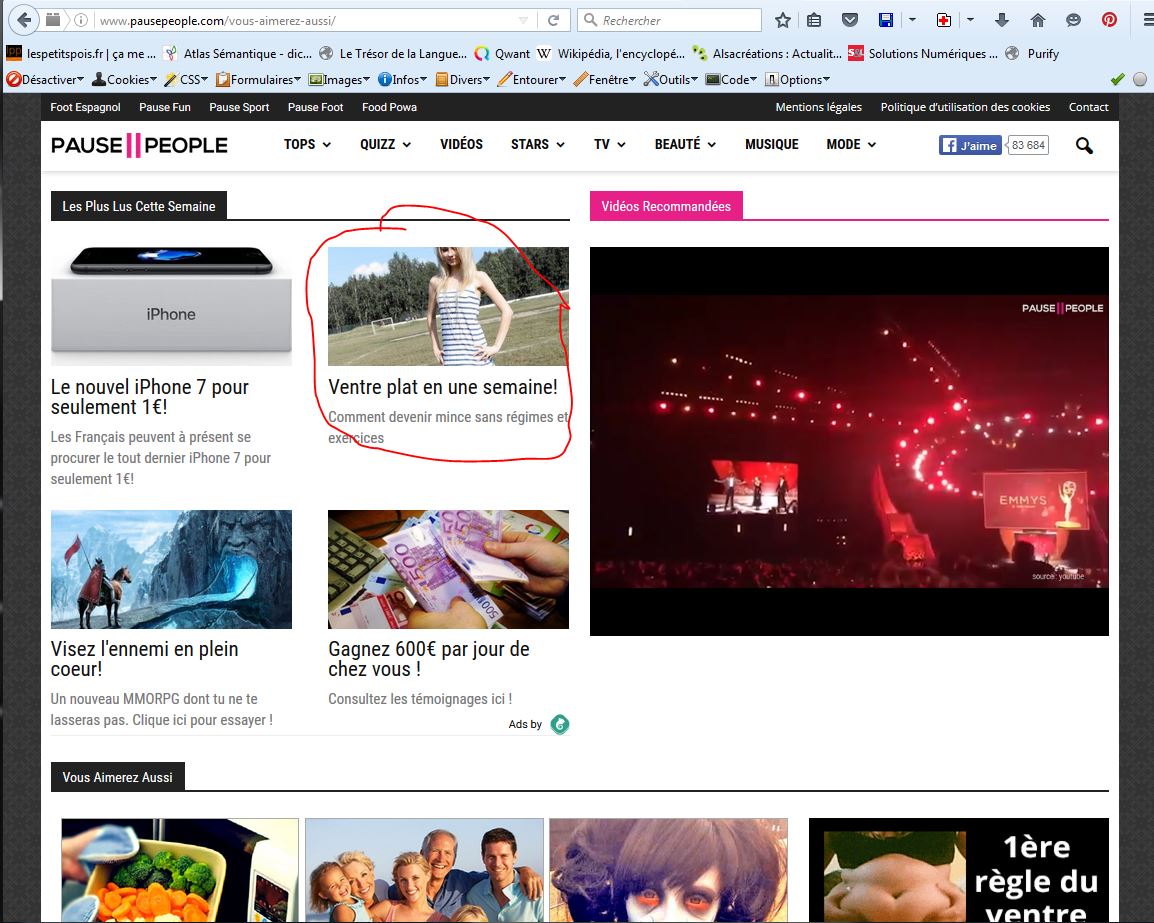Open the CSS developer toolbar menu
The width and height of the screenshot is (1154, 923).
pyautogui.click(x=187, y=80)
